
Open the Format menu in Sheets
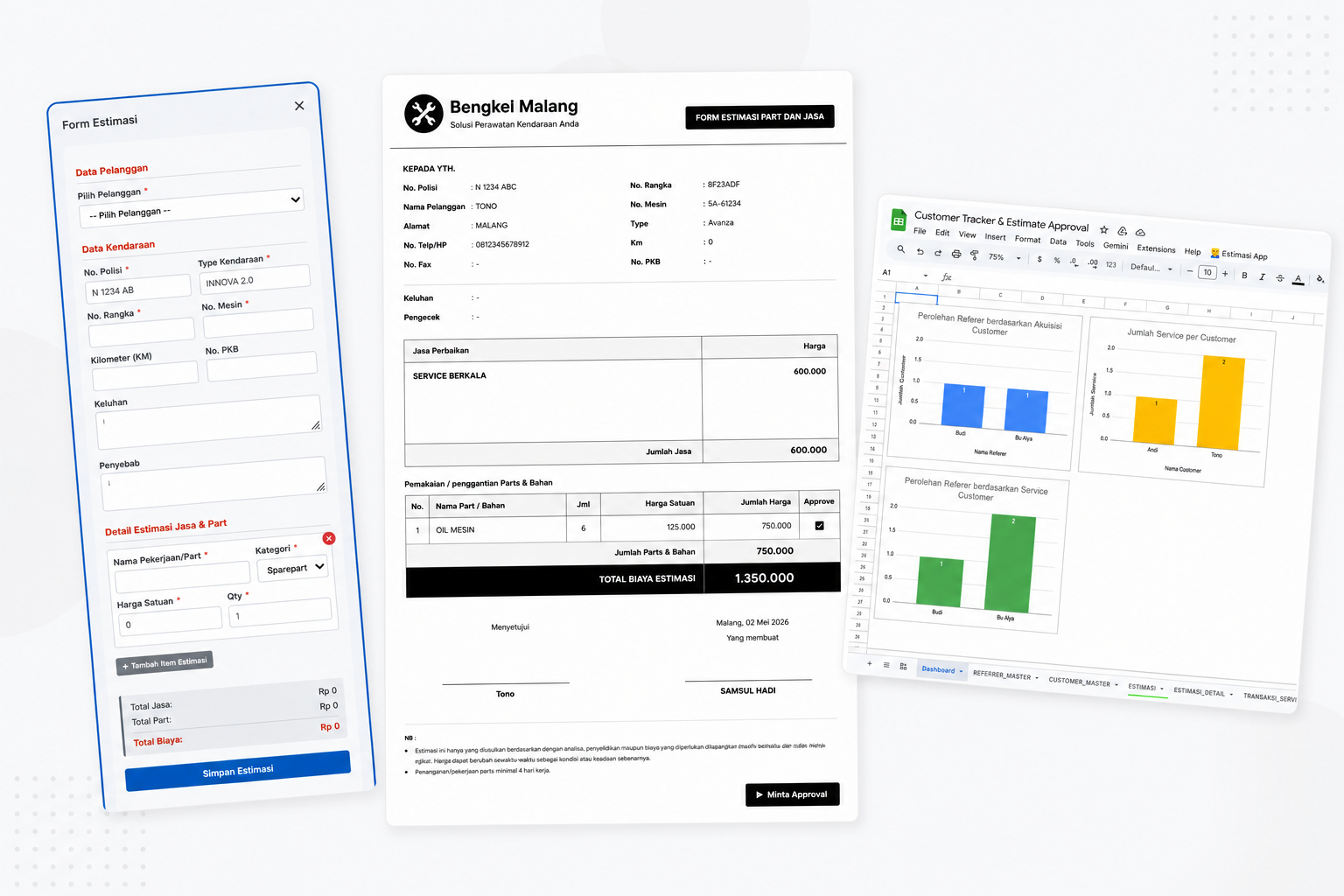1028,240
